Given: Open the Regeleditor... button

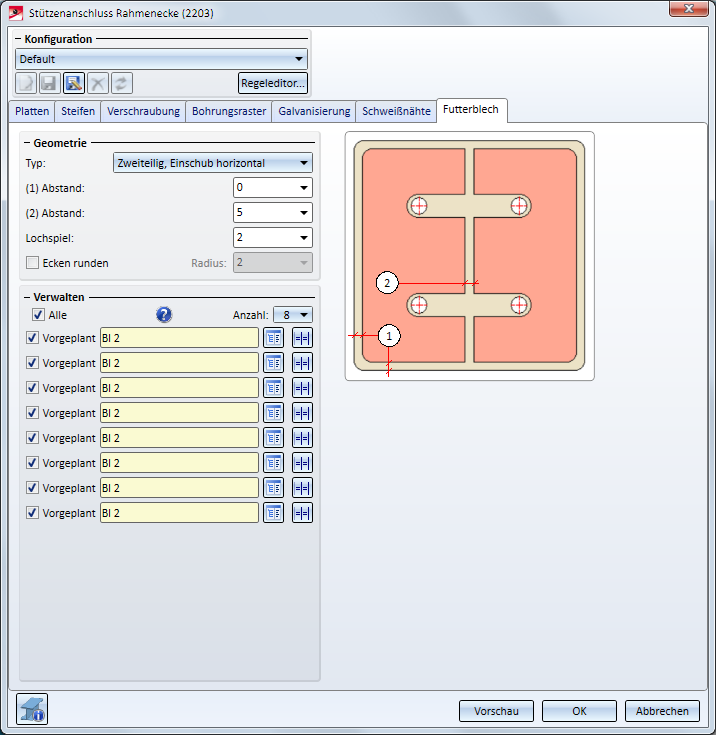Looking at the screenshot, I should (273, 83).
